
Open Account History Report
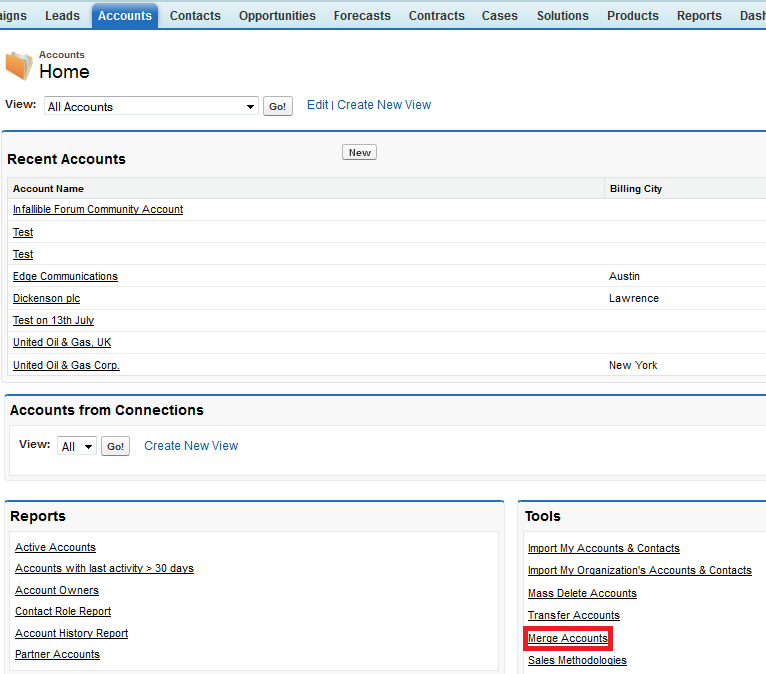pyautogui.click(x=71, y=633)
